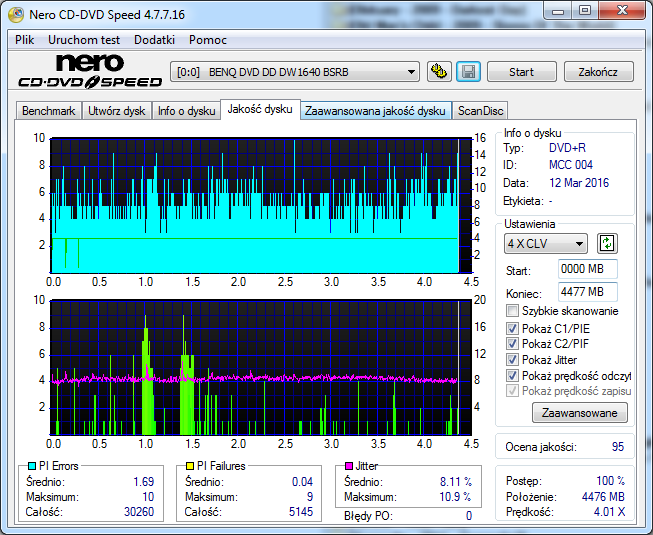
Task: Click PI Failures average 0.04
Action: click(302, 482)
